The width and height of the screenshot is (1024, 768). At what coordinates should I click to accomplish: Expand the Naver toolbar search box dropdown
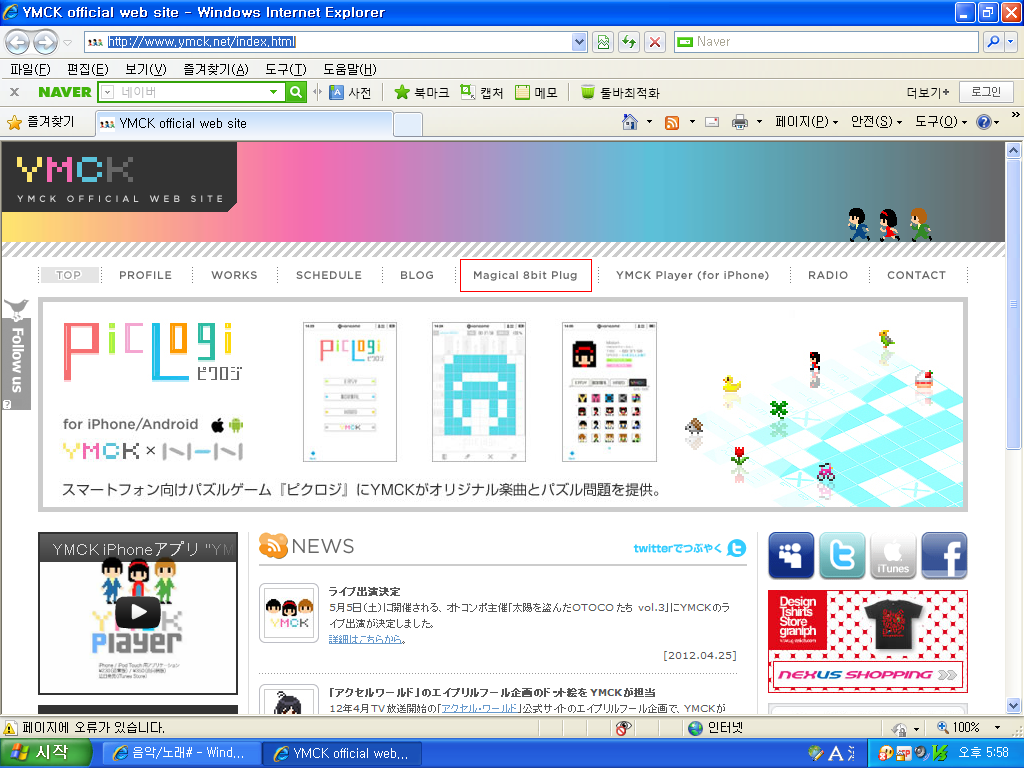[x=274, y=92]
